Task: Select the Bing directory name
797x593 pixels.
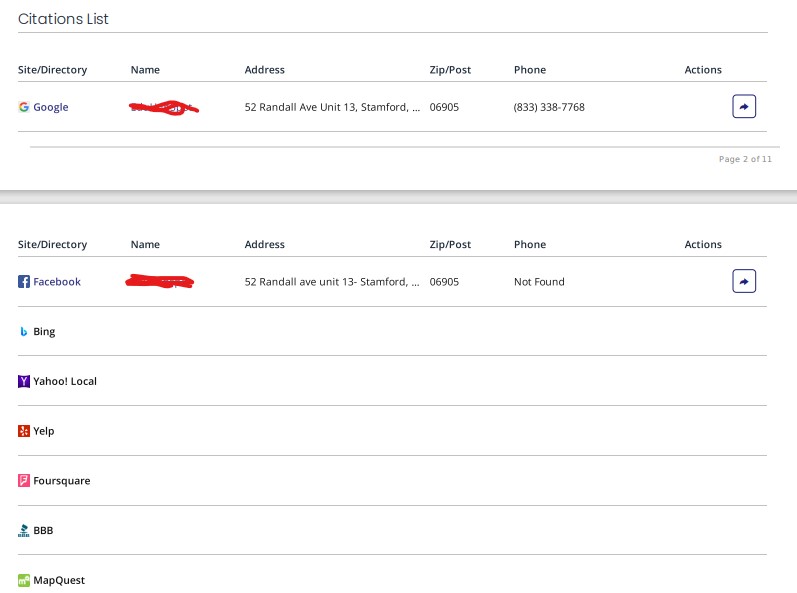Action: tap(44, 332)
